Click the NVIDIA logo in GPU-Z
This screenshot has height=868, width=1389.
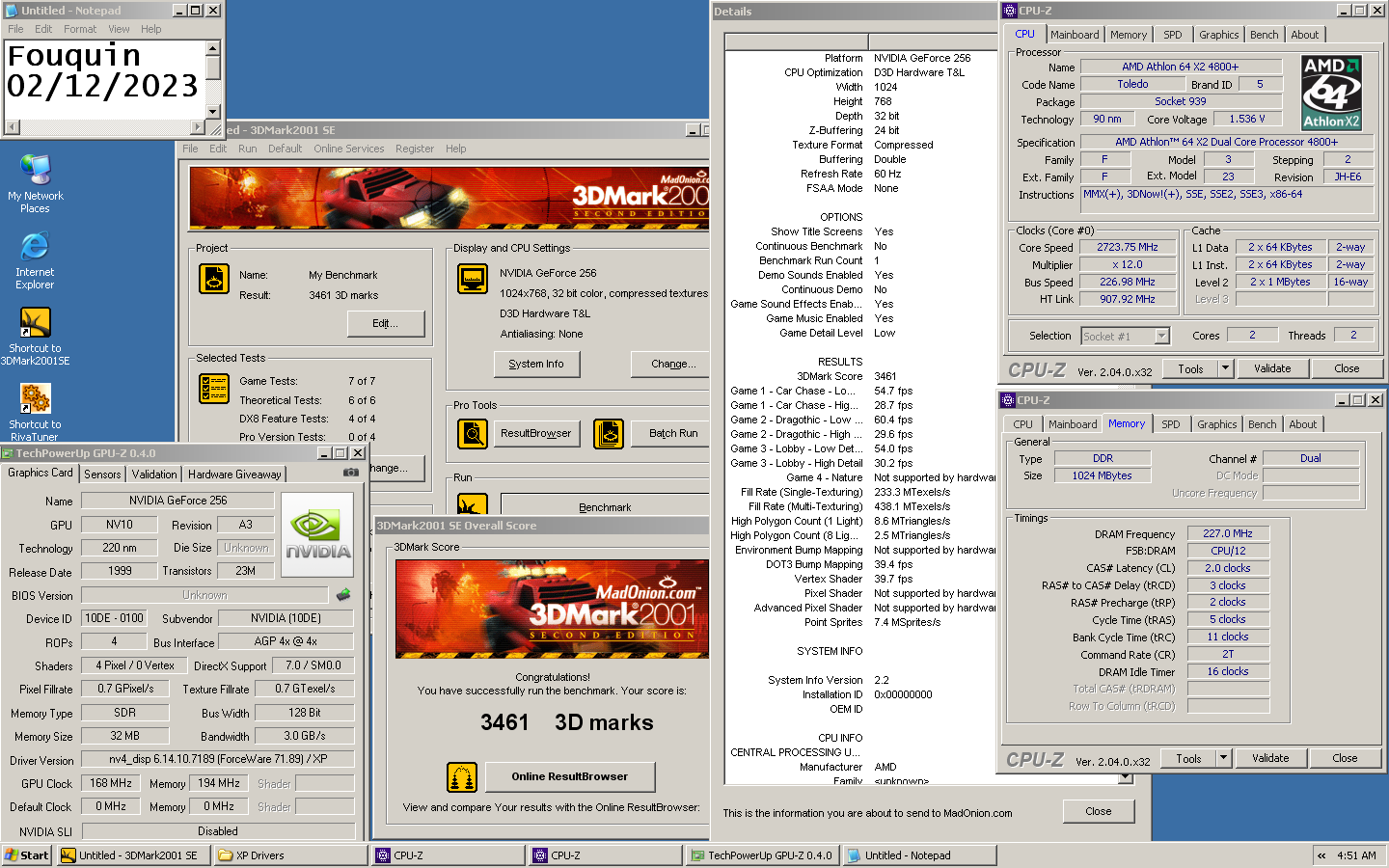tap(317, 535)
